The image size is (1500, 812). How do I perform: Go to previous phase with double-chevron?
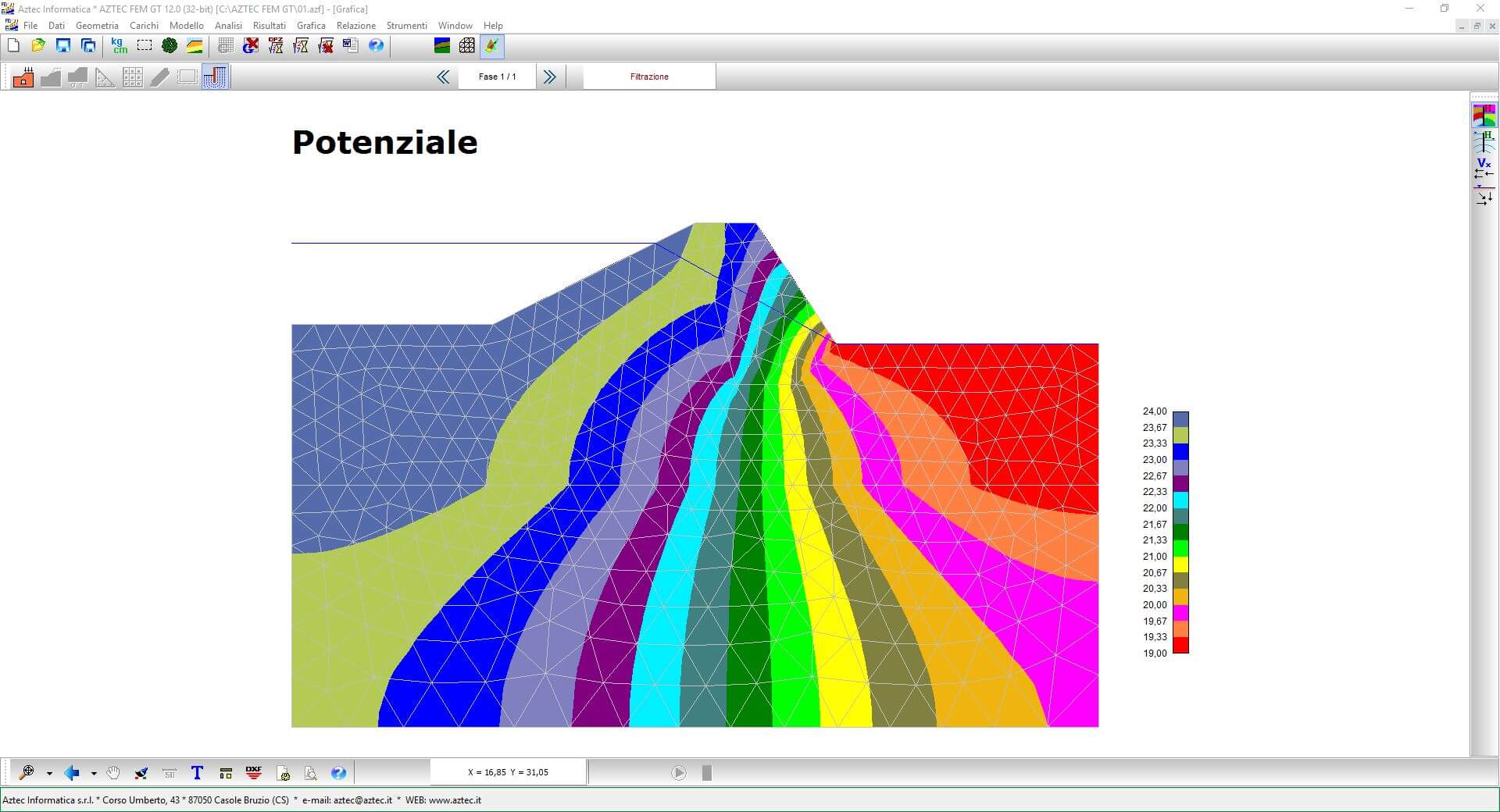tap(443, 77)
